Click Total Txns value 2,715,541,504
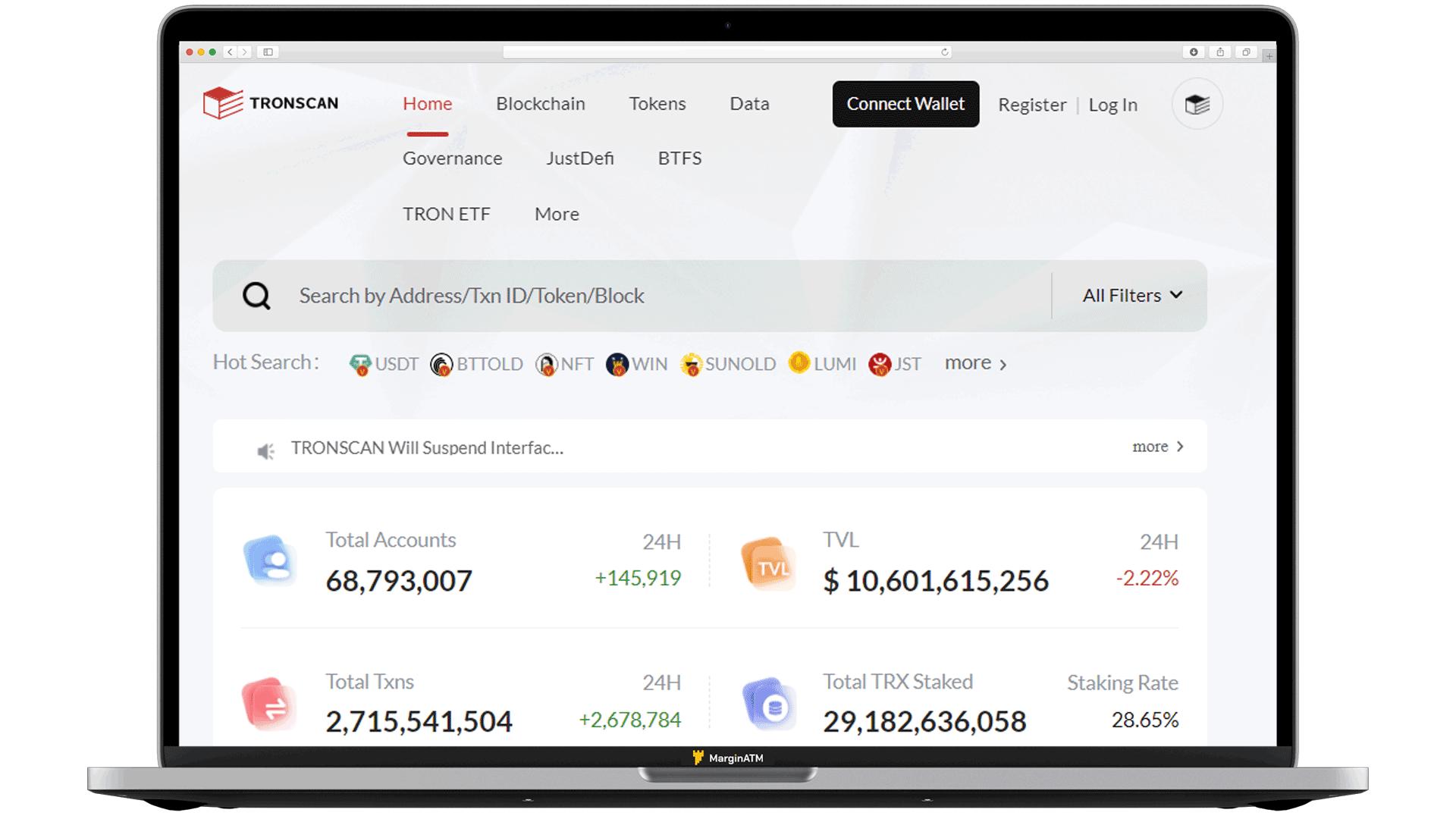Screen dimensions: 1456x819 tap(419, 721)
